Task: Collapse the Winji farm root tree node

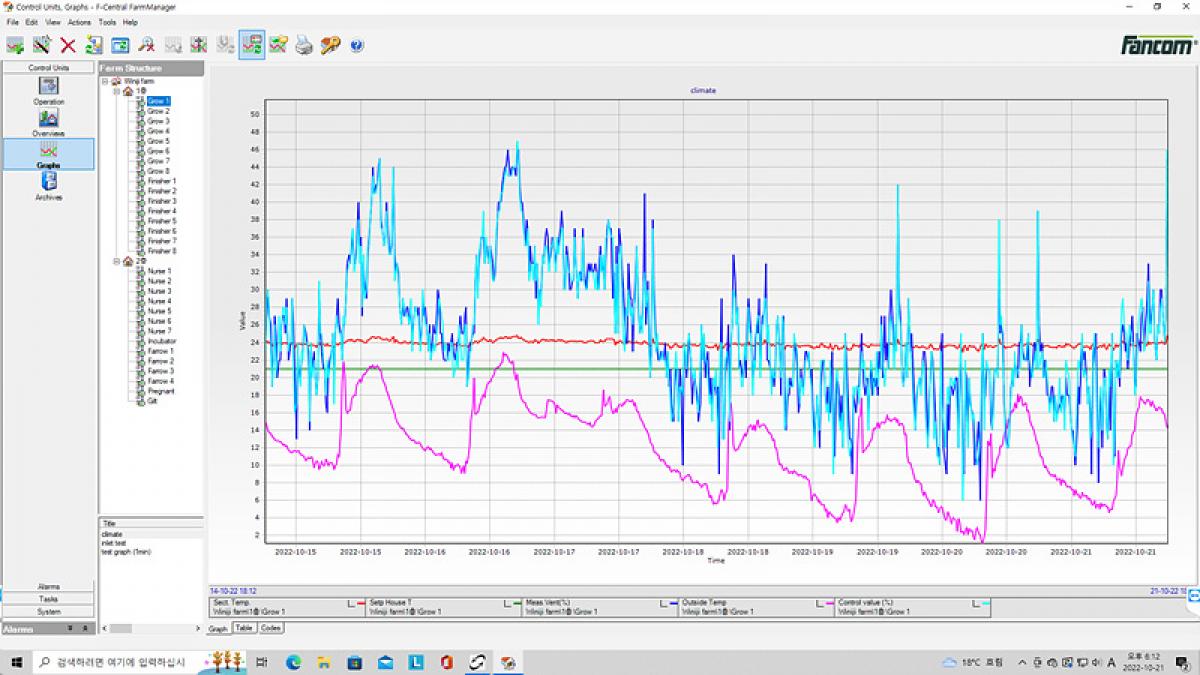Action: (x=105, y=81)
